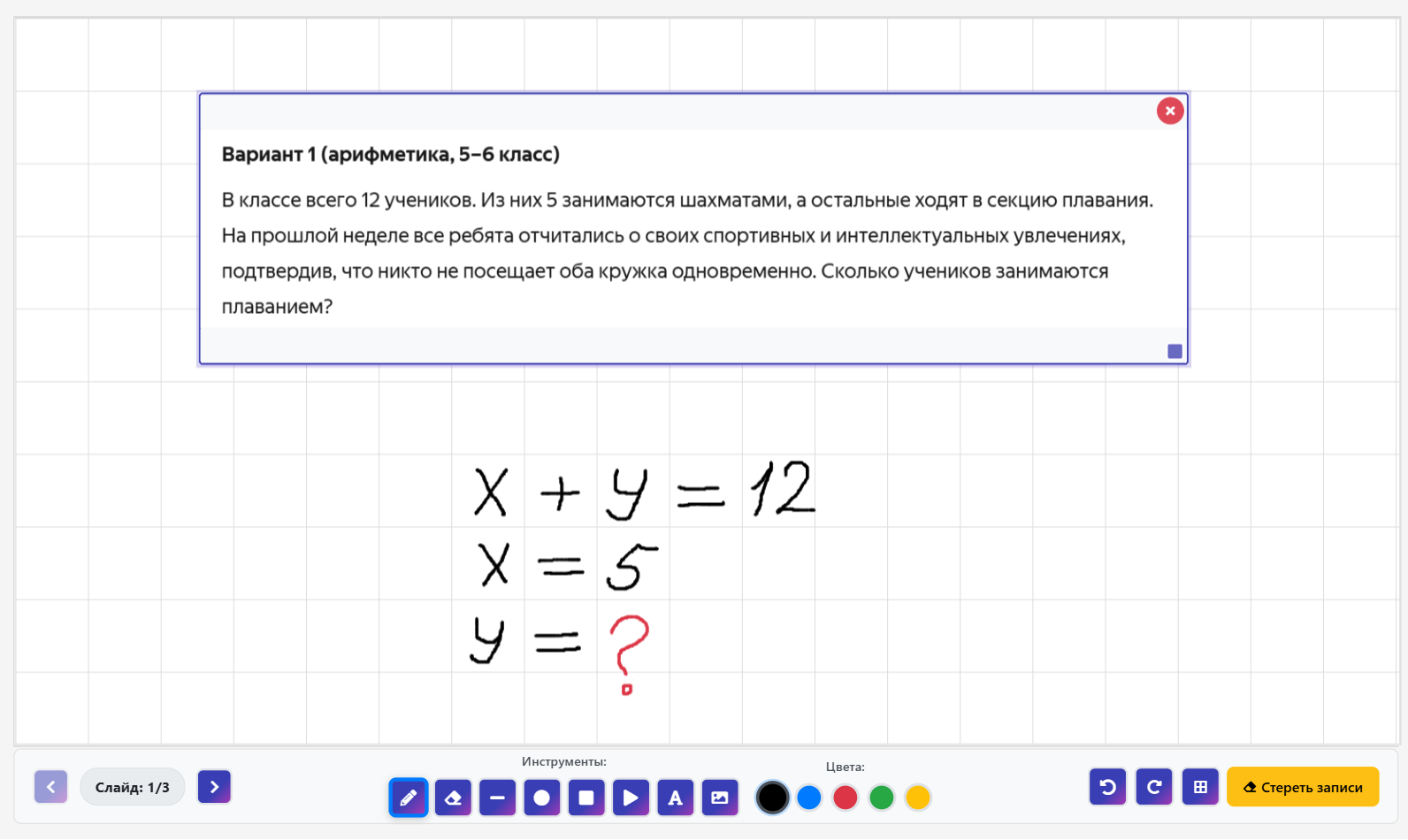The width and height of the screenshot is (1408, 840).
Task: Select the triangle shape tool
Action: (x=631, y=798)
